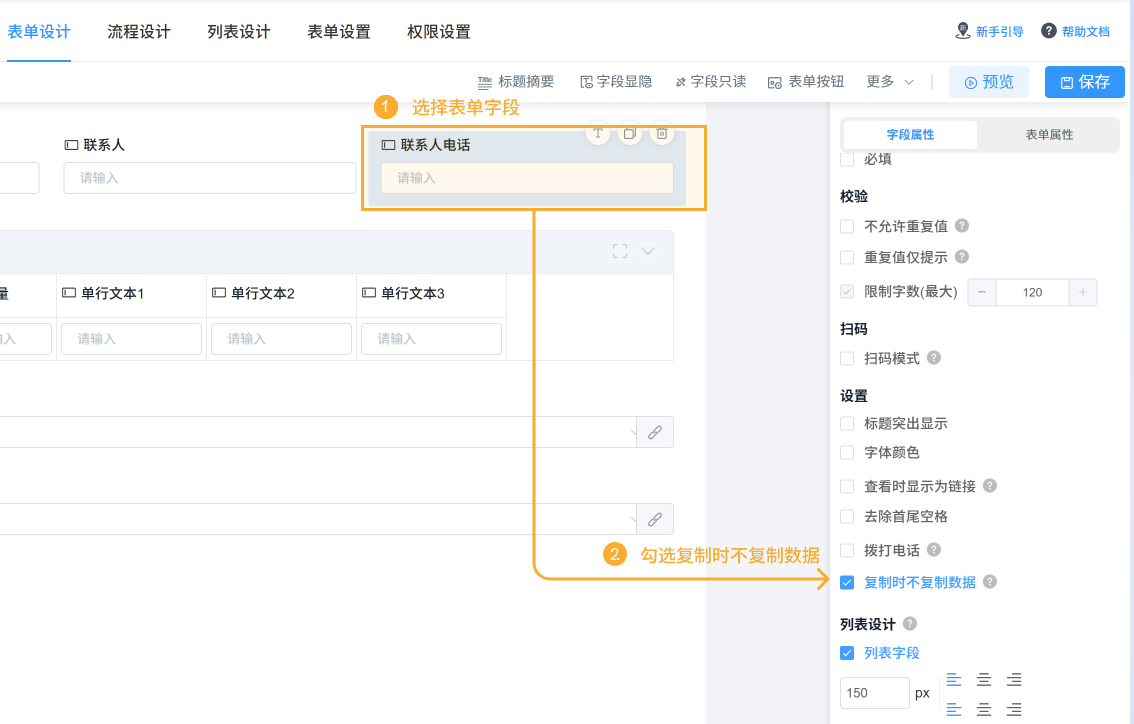Click the 单行文本2 input field
1134x724 pixels.
pos(281,338)
